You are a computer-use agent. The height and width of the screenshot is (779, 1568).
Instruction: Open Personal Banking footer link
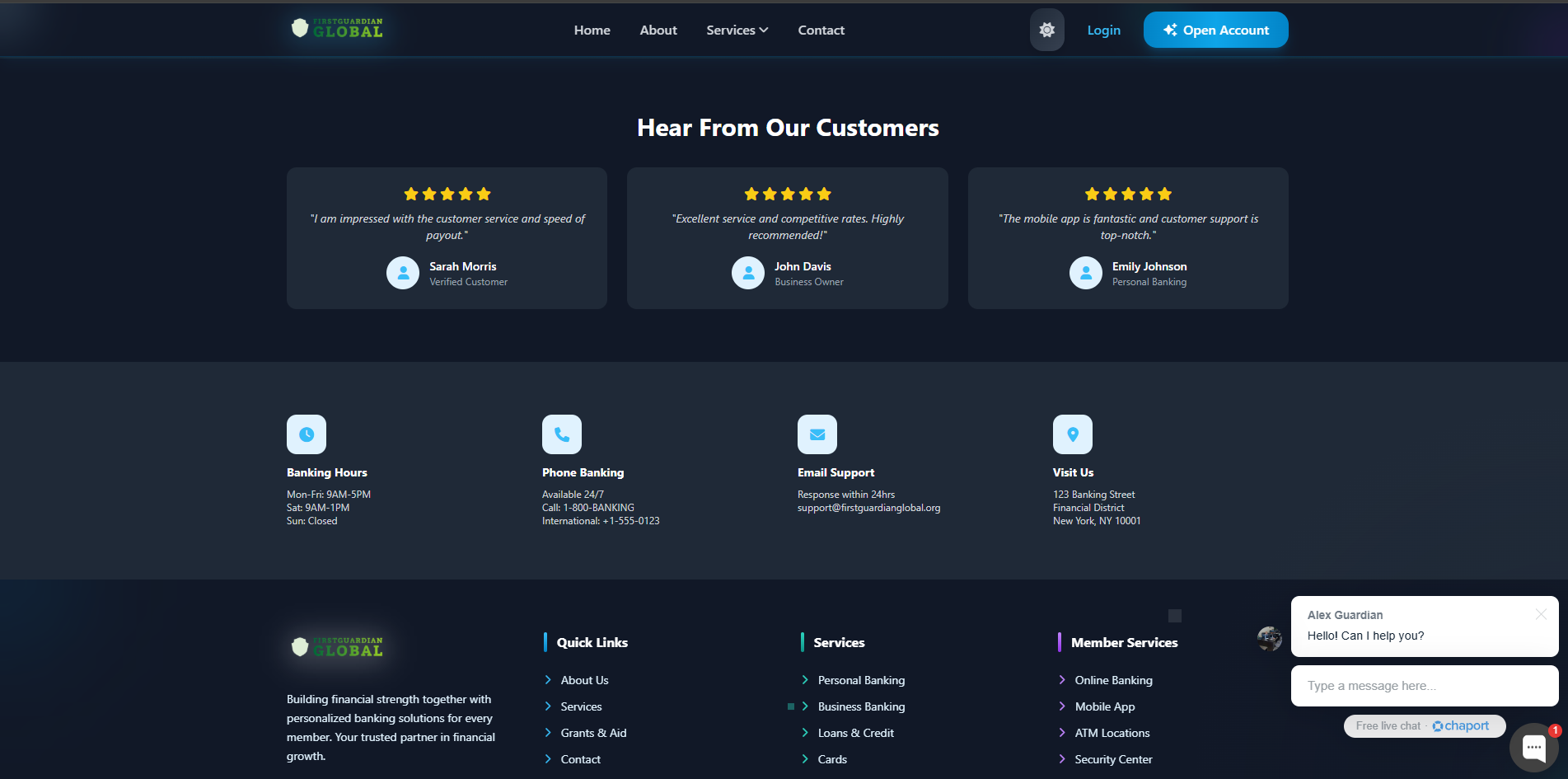pos(861,680)
